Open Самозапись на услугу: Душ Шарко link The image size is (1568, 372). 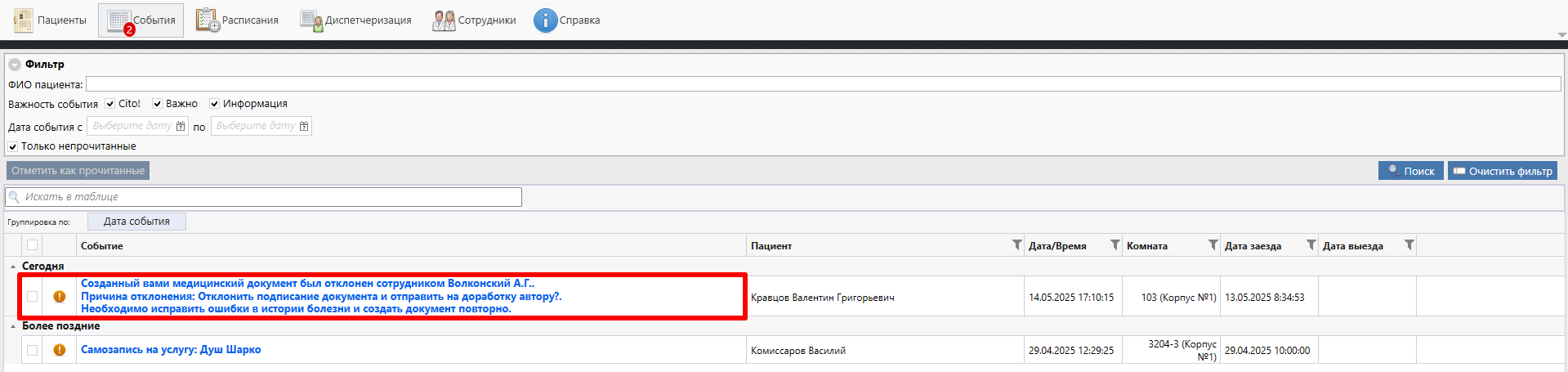pyautogui.click(x=171, y=350)
